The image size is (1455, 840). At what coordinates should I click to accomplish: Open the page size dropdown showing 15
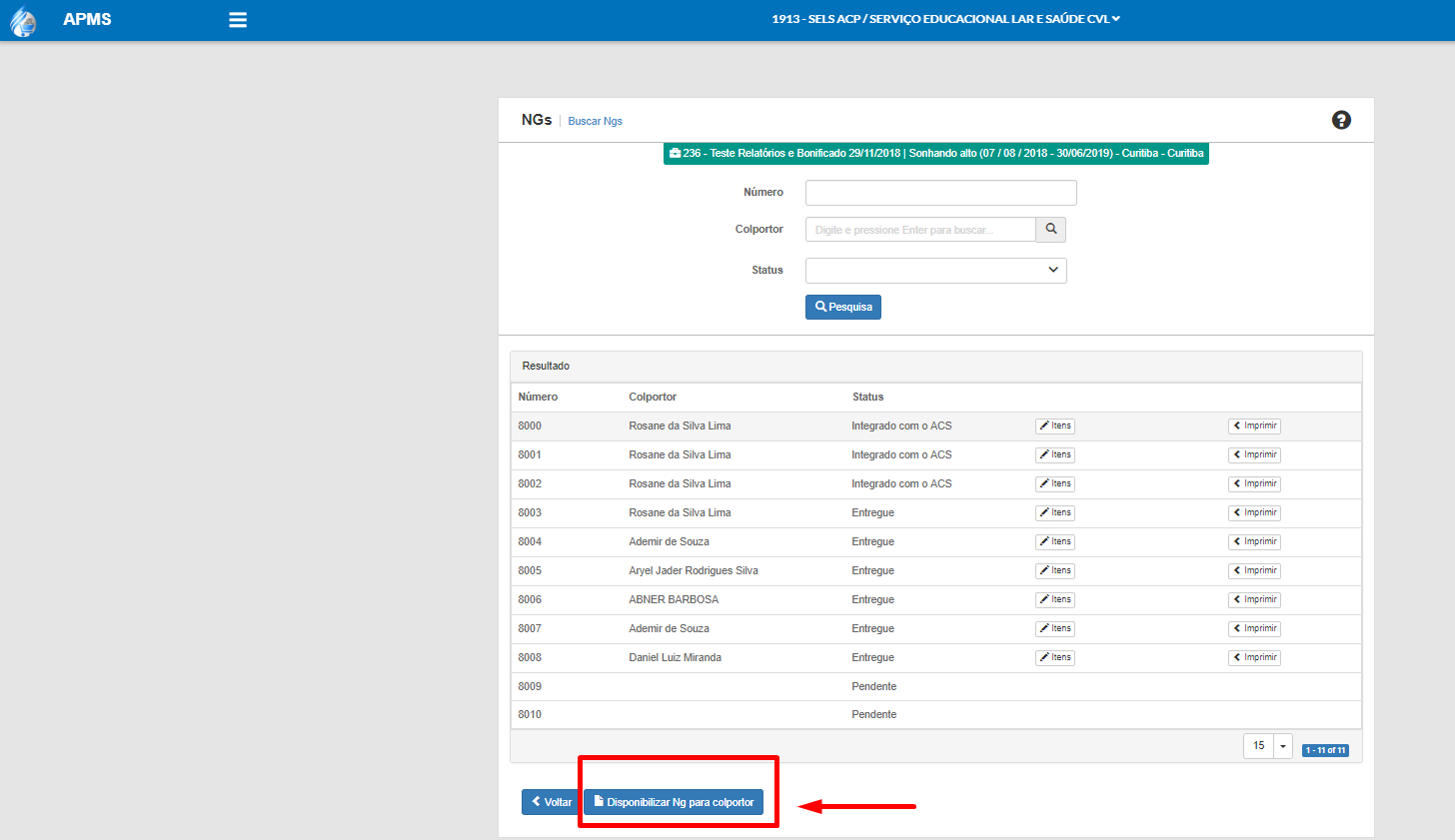[x=1268, y=746]
